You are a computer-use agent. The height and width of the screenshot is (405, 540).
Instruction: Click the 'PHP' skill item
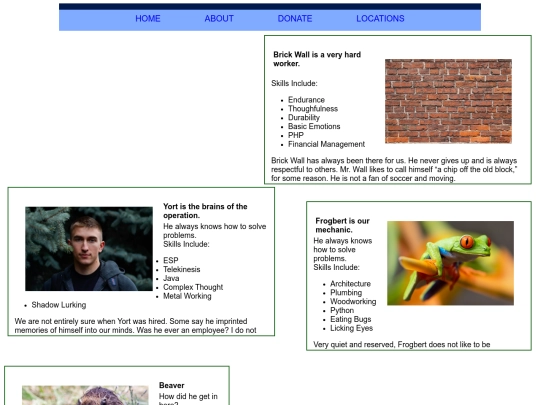[x=296, y=135]
